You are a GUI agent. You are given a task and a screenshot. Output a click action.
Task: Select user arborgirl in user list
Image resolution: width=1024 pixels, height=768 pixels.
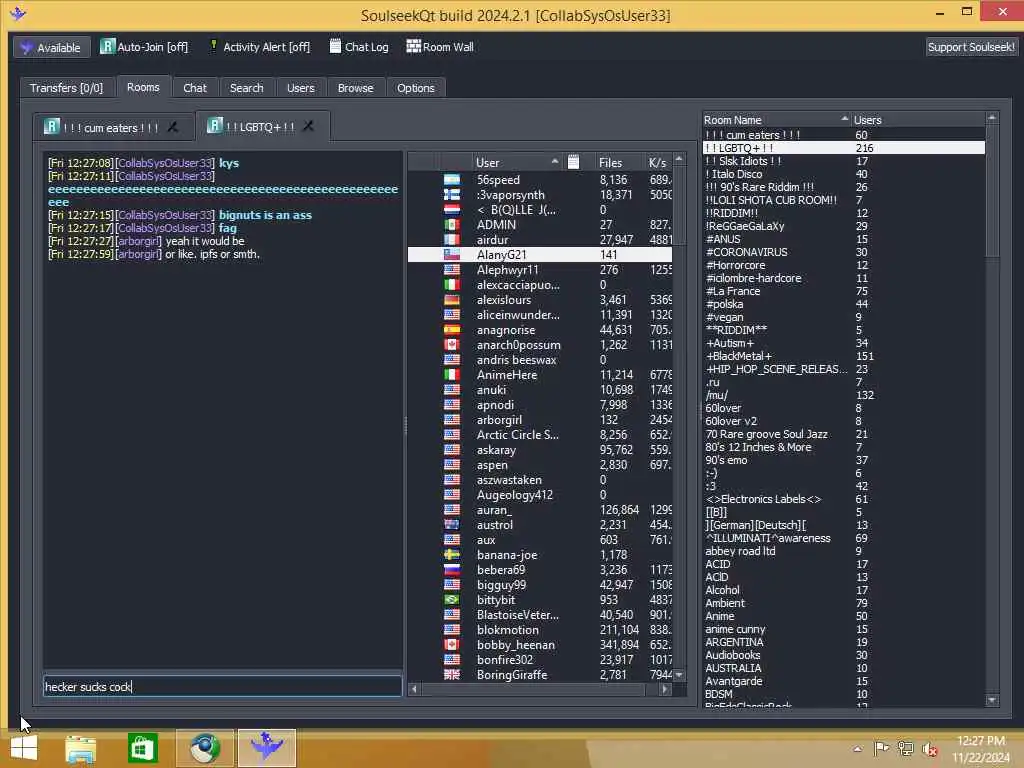(x=499, y=420)
